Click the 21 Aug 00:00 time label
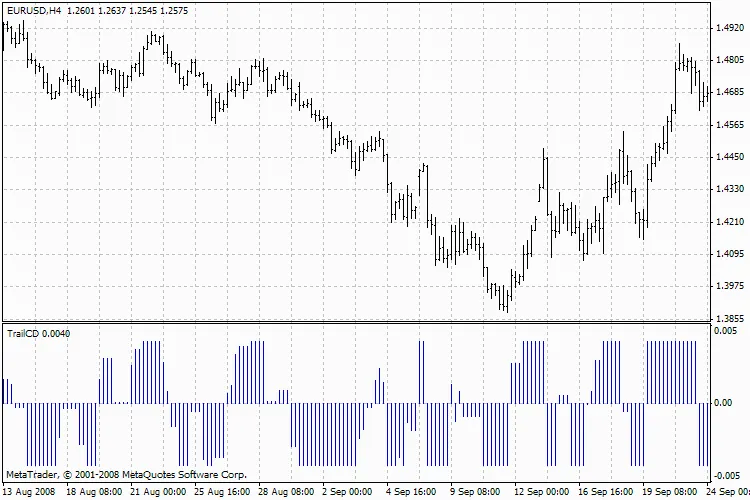The height and width of the screenshot is (500, 750). tap(158, 492)
